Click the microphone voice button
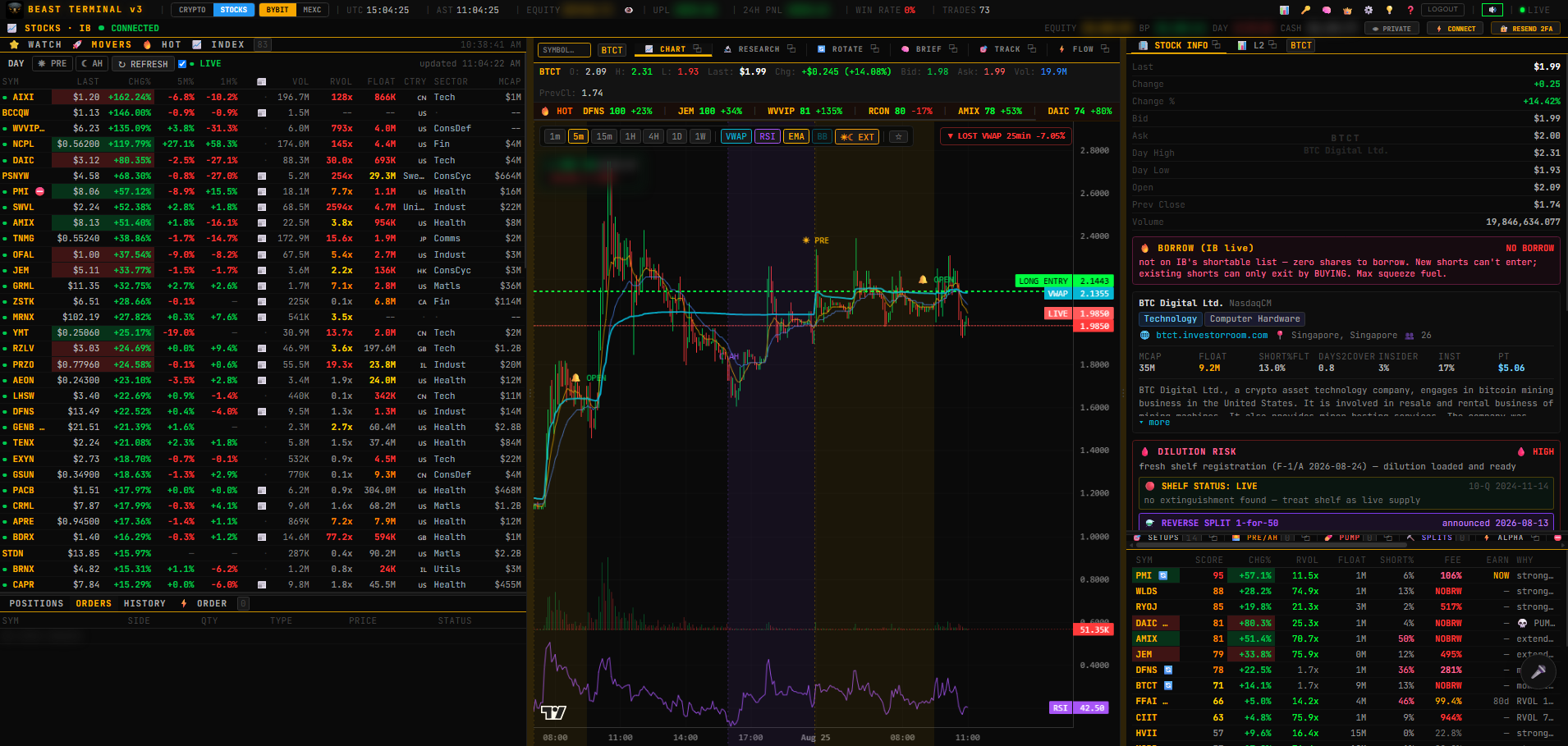This screenshot has width=1568, height=746. [x=1538, y=671]
